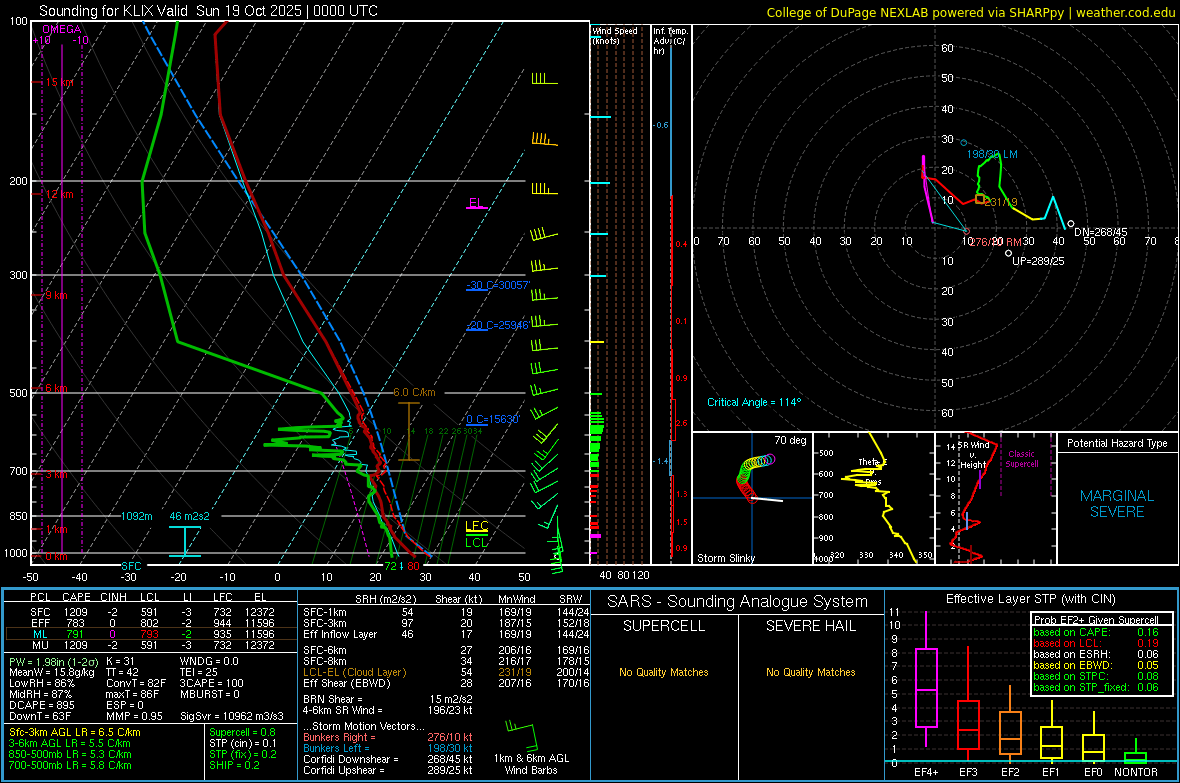Image resolution: width=1180 pixels, height=783 pixels.
Task: Click the 'Effective Layer STP (with CIN)' title
Action: pos(1031,599)
